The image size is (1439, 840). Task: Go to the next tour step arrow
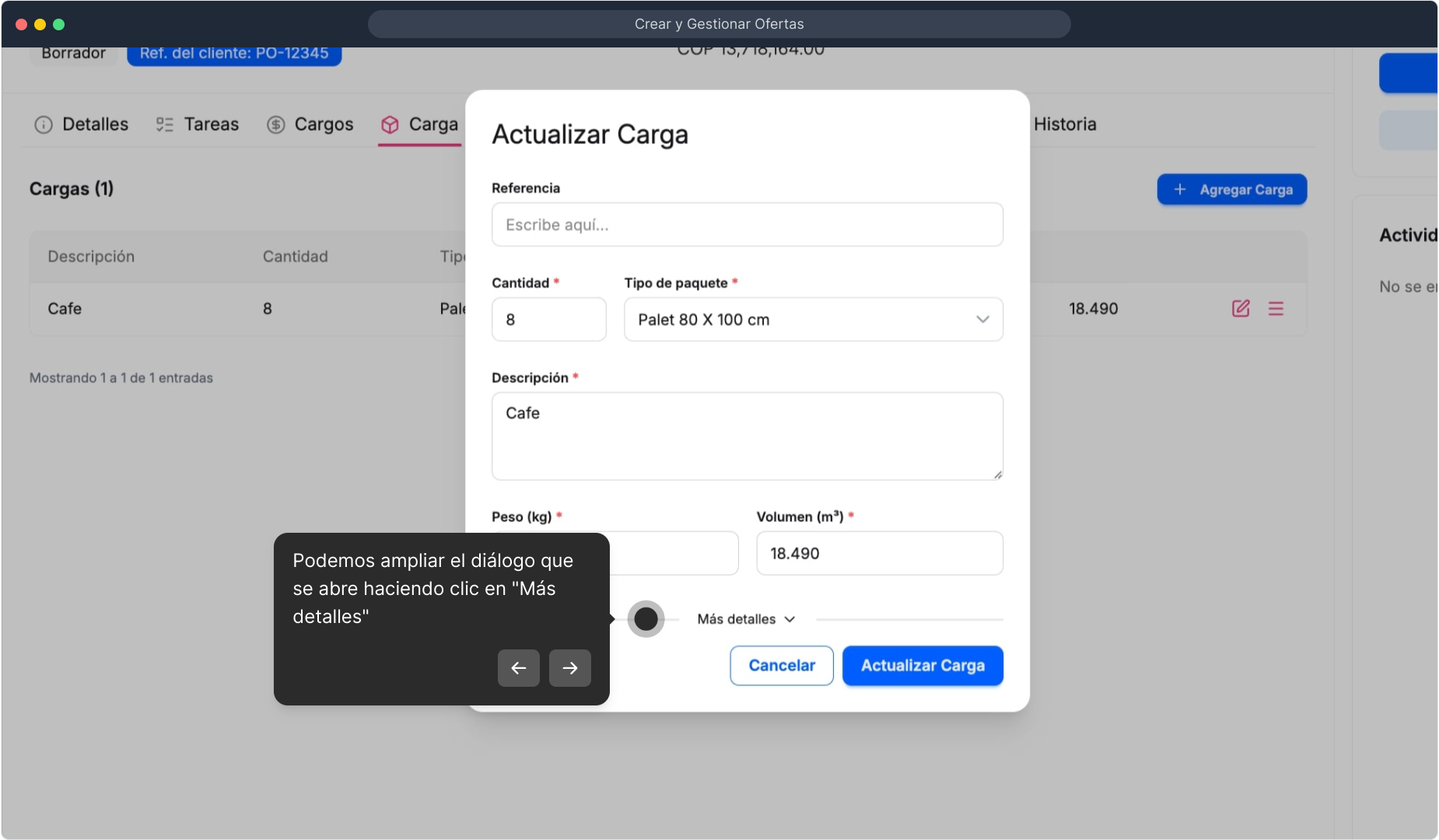point(570,668)
